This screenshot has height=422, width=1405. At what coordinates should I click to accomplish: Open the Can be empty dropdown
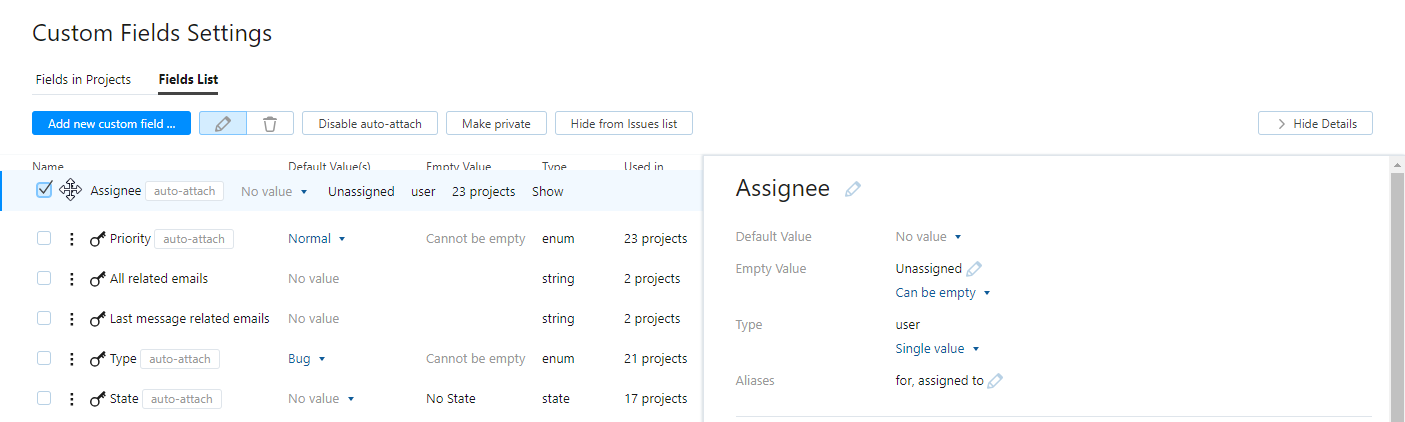(942, 293)
